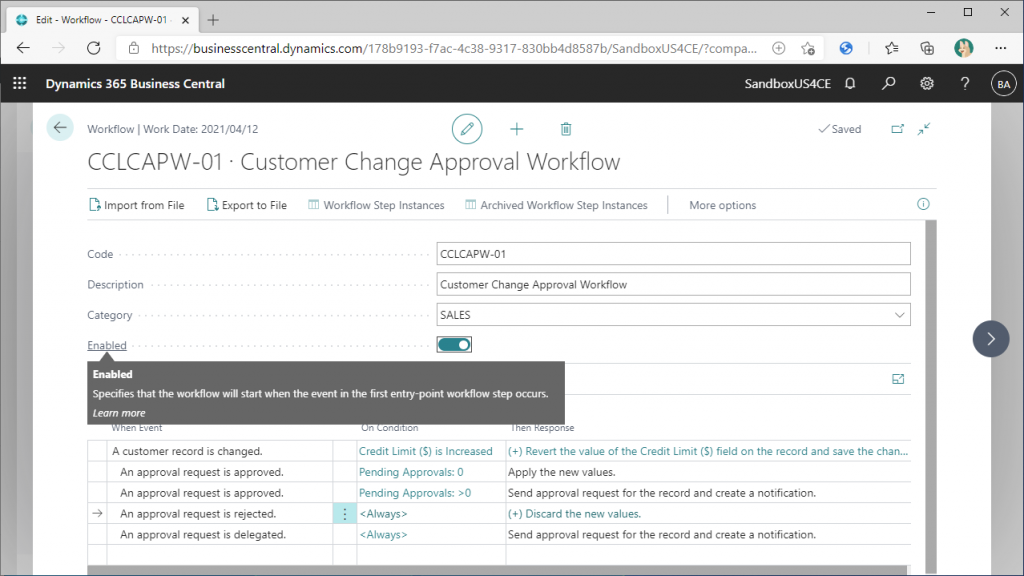Open the Pending Approvals: 0 condition
Image resolution: width=1024 pixels, height=576 pixels.
(411, 472)
